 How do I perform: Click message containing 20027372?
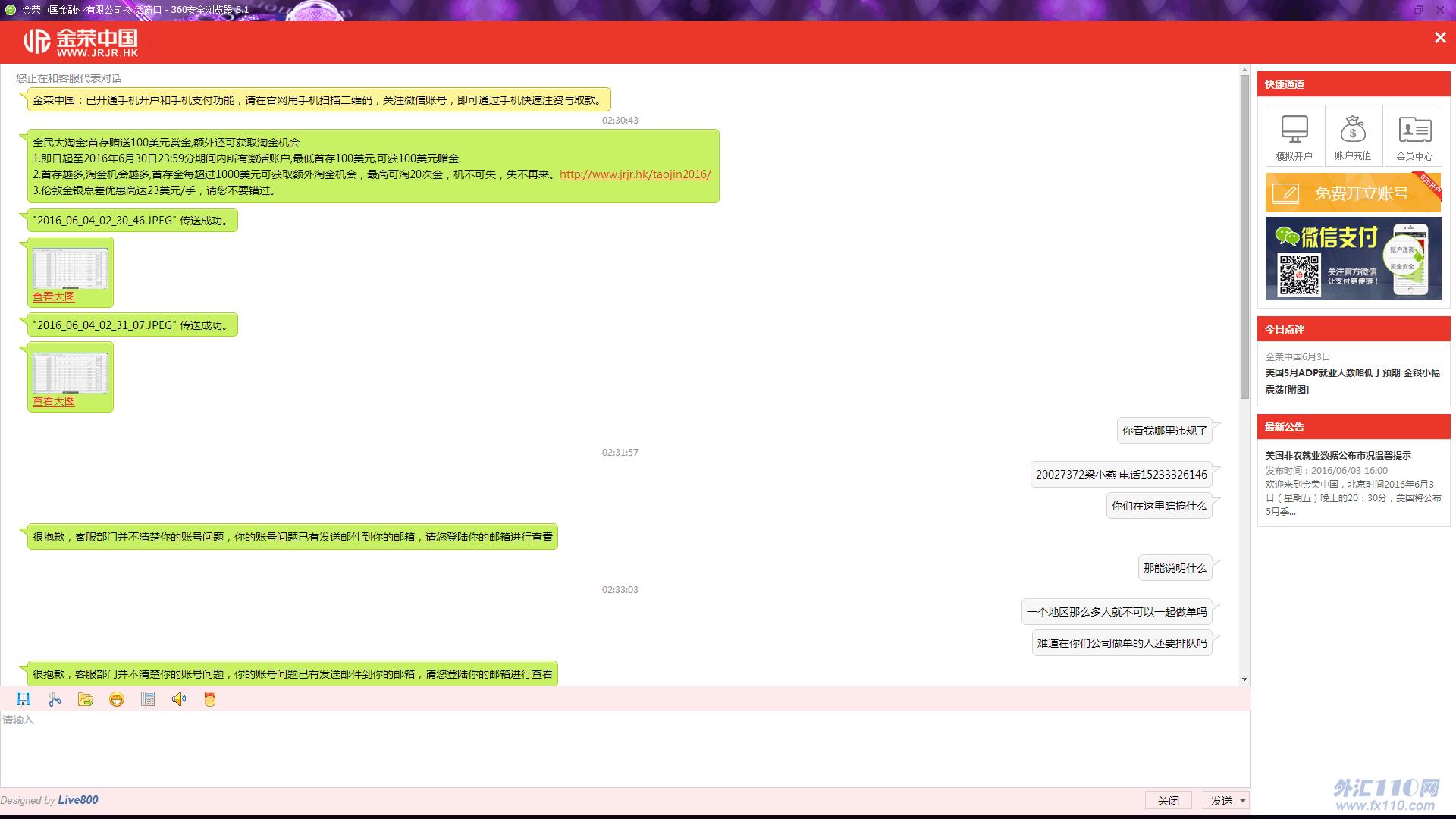pyautogui.click(x=1121, y=474)
